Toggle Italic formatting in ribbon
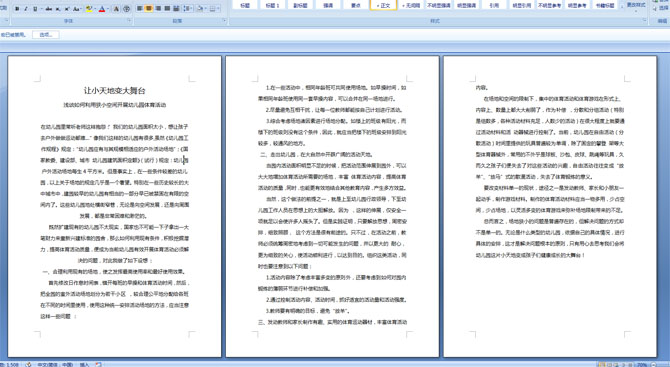This screenshot has width=670, height=367. pos(26,9)
